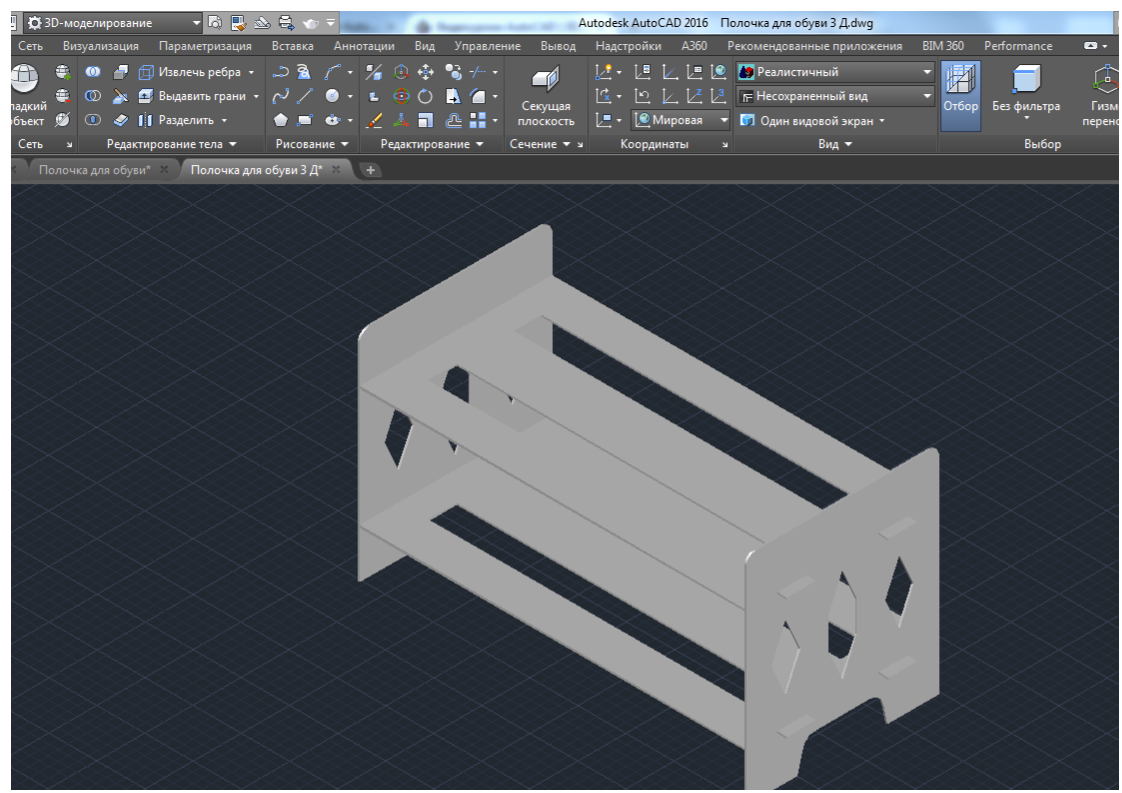
Task: Select the solid Subtract tool
Action: 93,96
